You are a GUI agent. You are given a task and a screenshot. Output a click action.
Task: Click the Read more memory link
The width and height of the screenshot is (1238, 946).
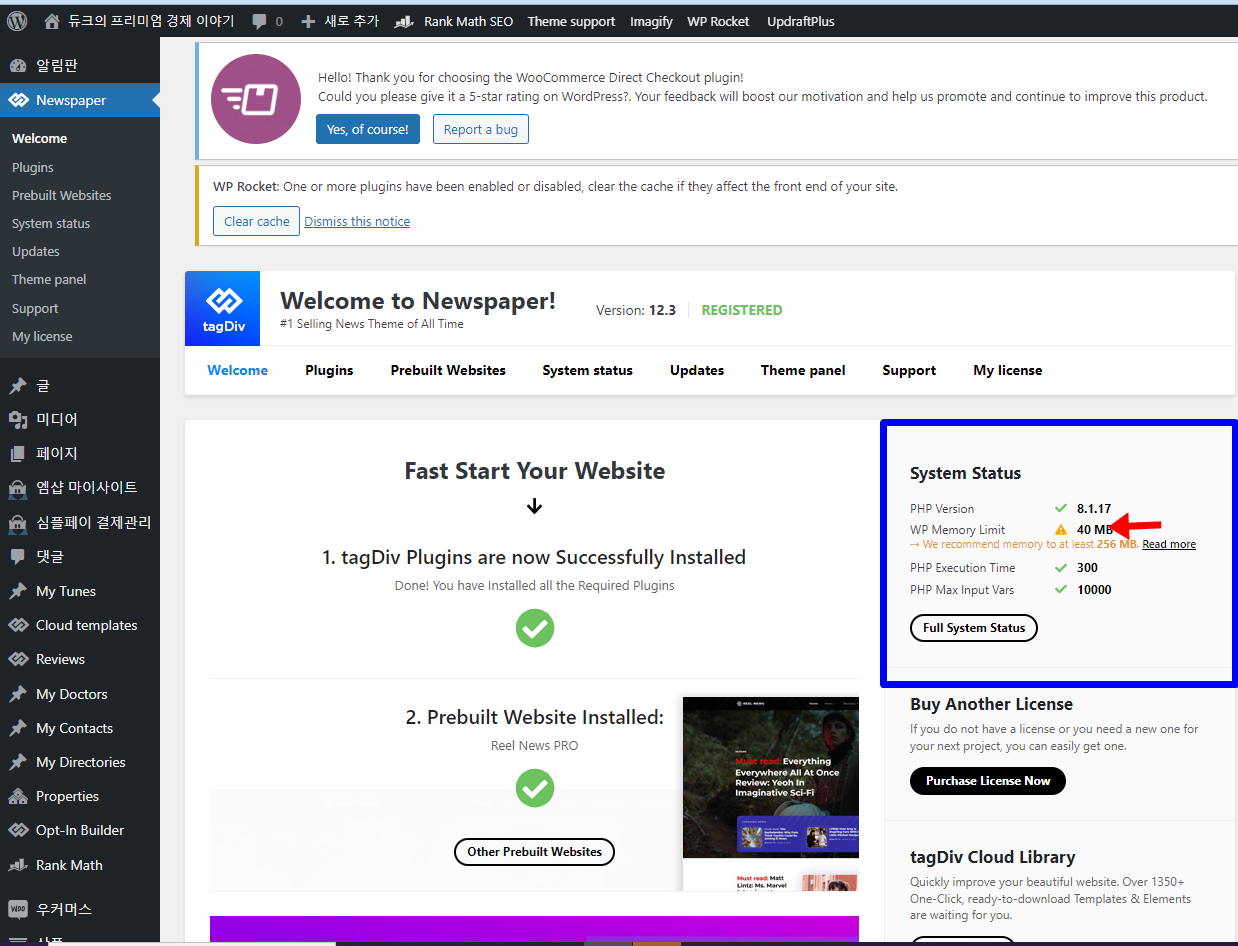tap(1169, 544)
